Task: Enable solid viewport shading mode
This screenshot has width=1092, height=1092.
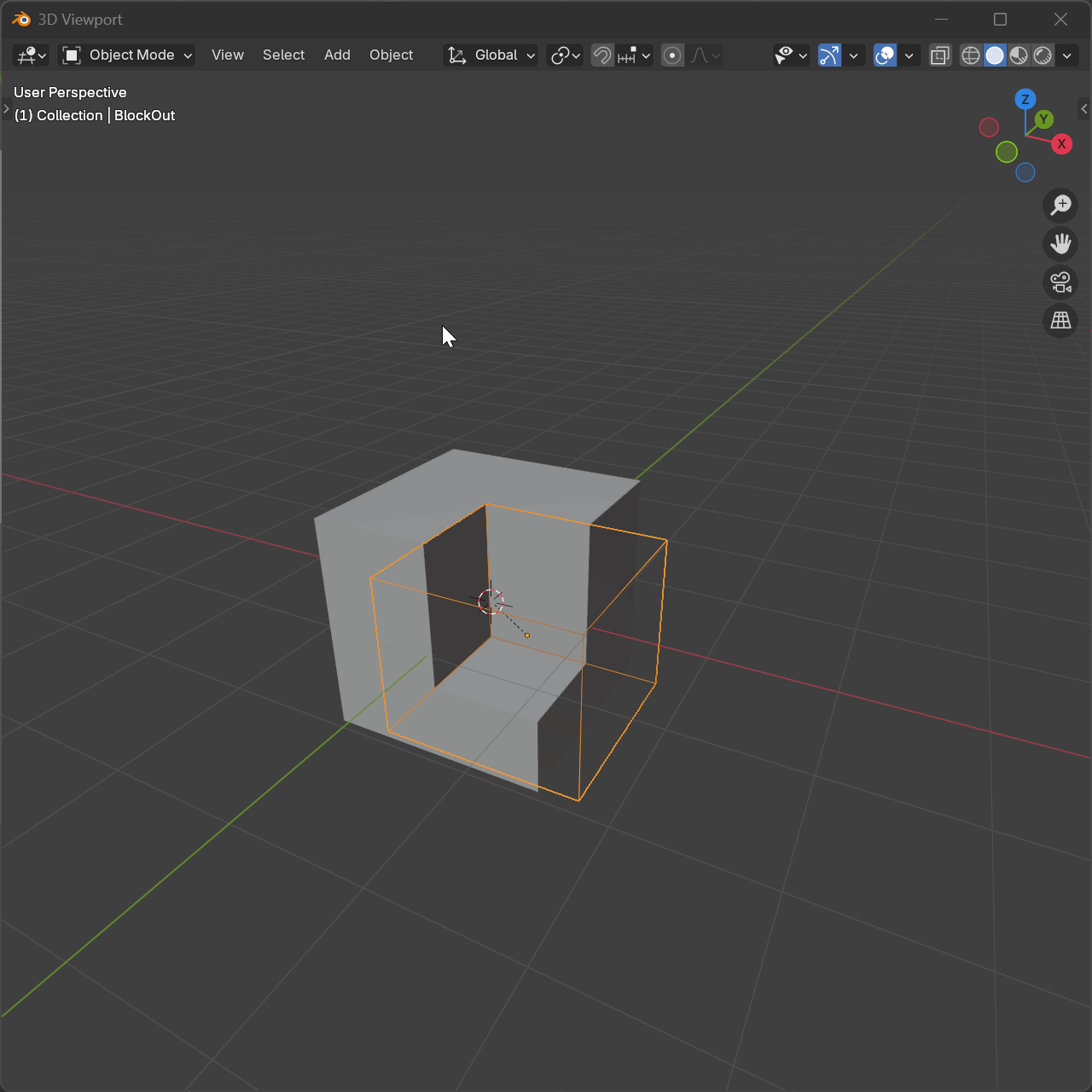Action: pos(995,55)
